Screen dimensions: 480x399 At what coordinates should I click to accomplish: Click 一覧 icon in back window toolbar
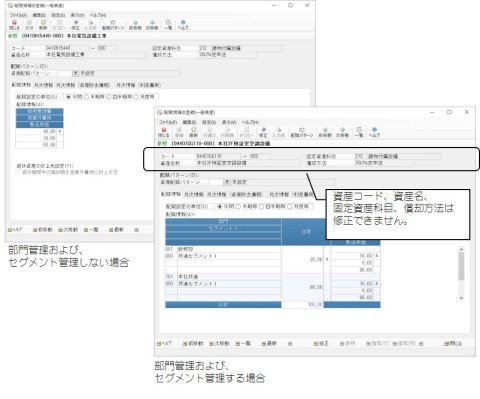[168, 25]
